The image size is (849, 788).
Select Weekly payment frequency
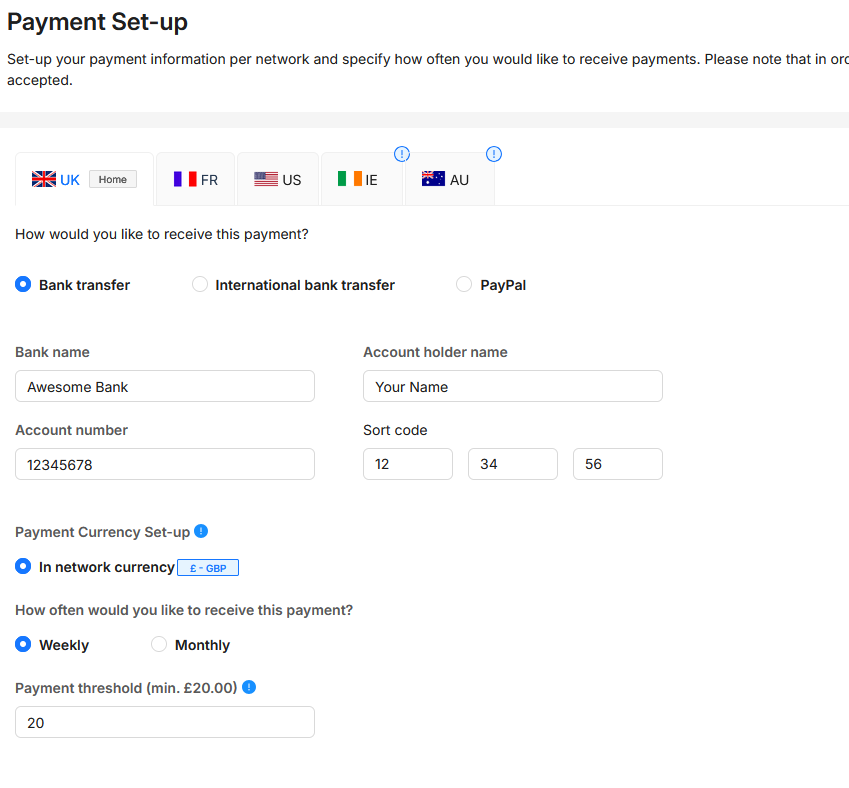click(23, 645)
